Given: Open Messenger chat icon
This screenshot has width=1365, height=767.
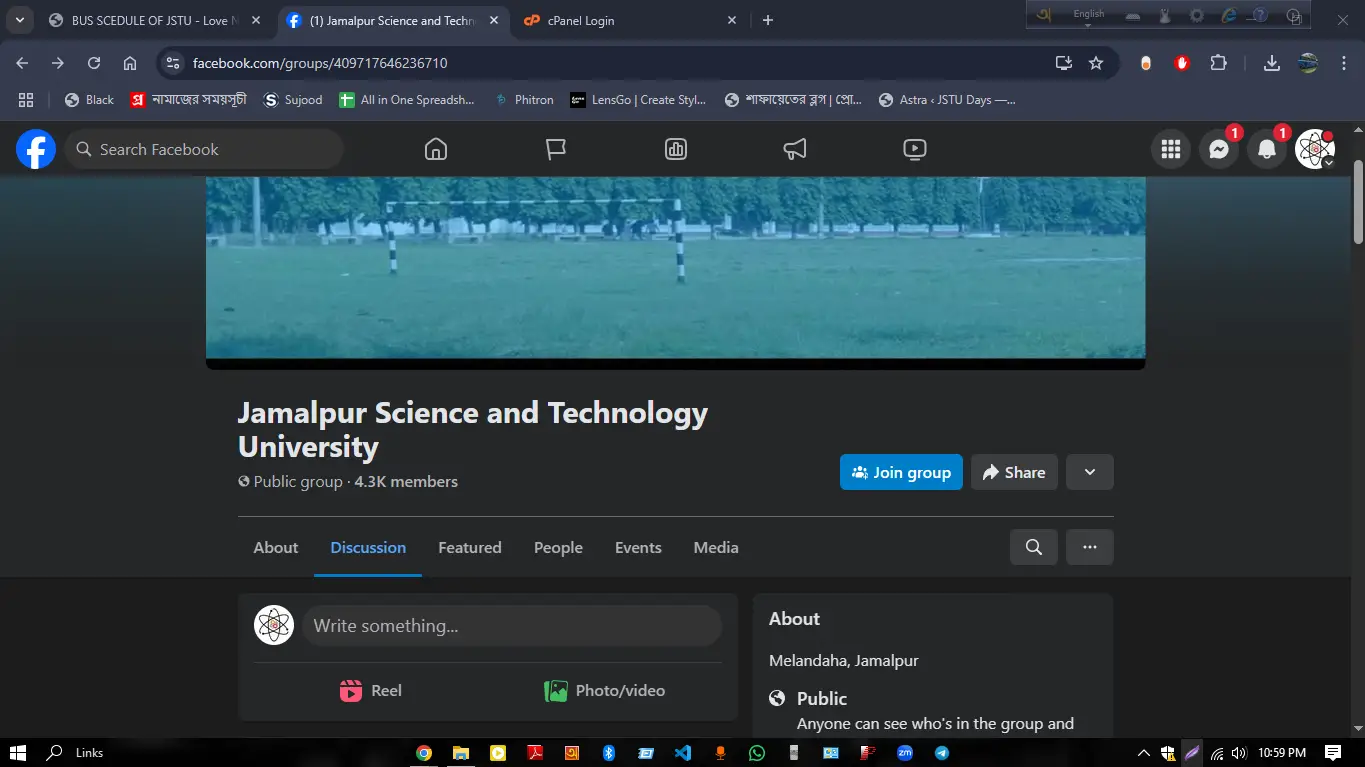Looking at the screenshot, I should (x=1219, y=149).
